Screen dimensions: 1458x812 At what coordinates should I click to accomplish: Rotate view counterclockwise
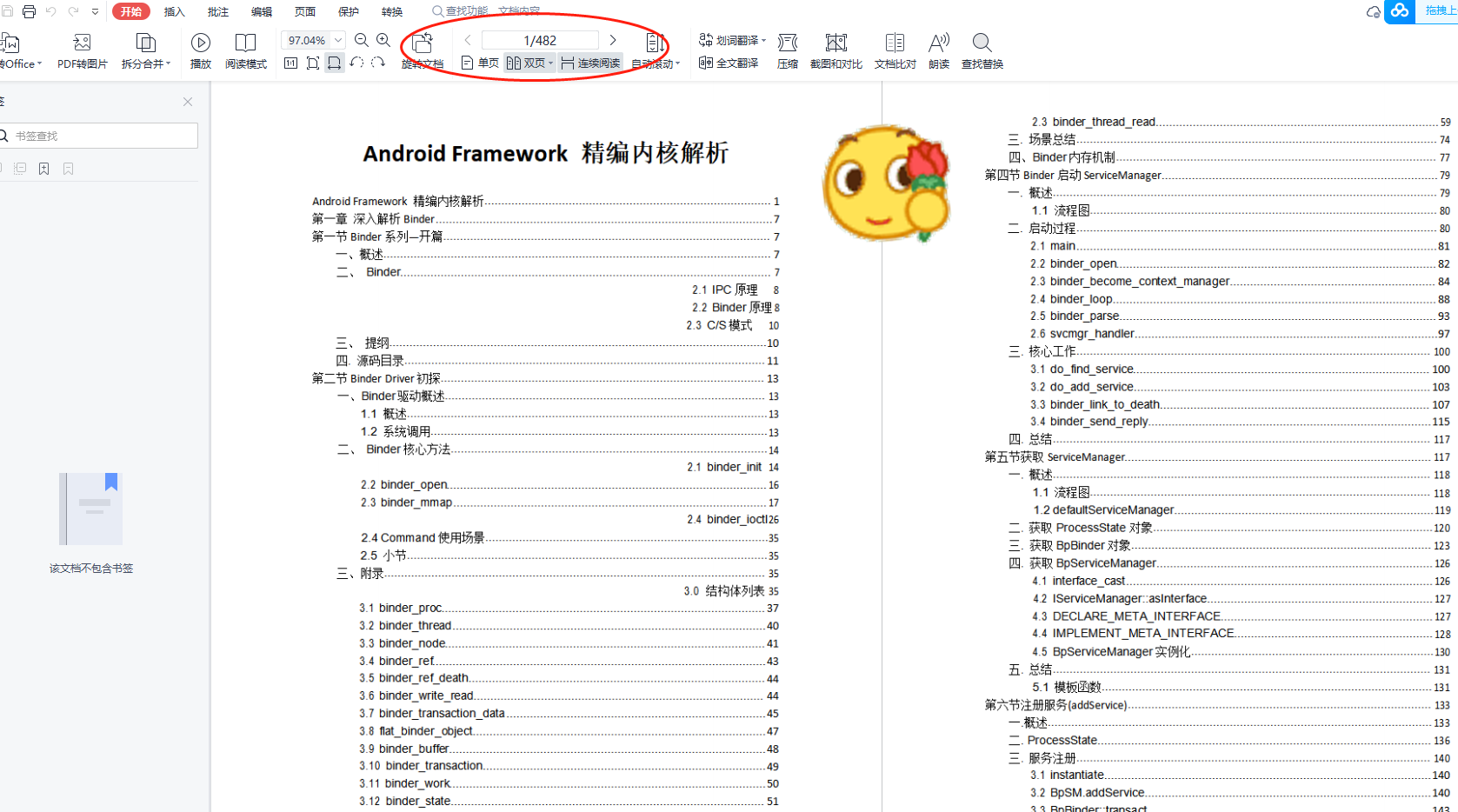pos(356,63)
